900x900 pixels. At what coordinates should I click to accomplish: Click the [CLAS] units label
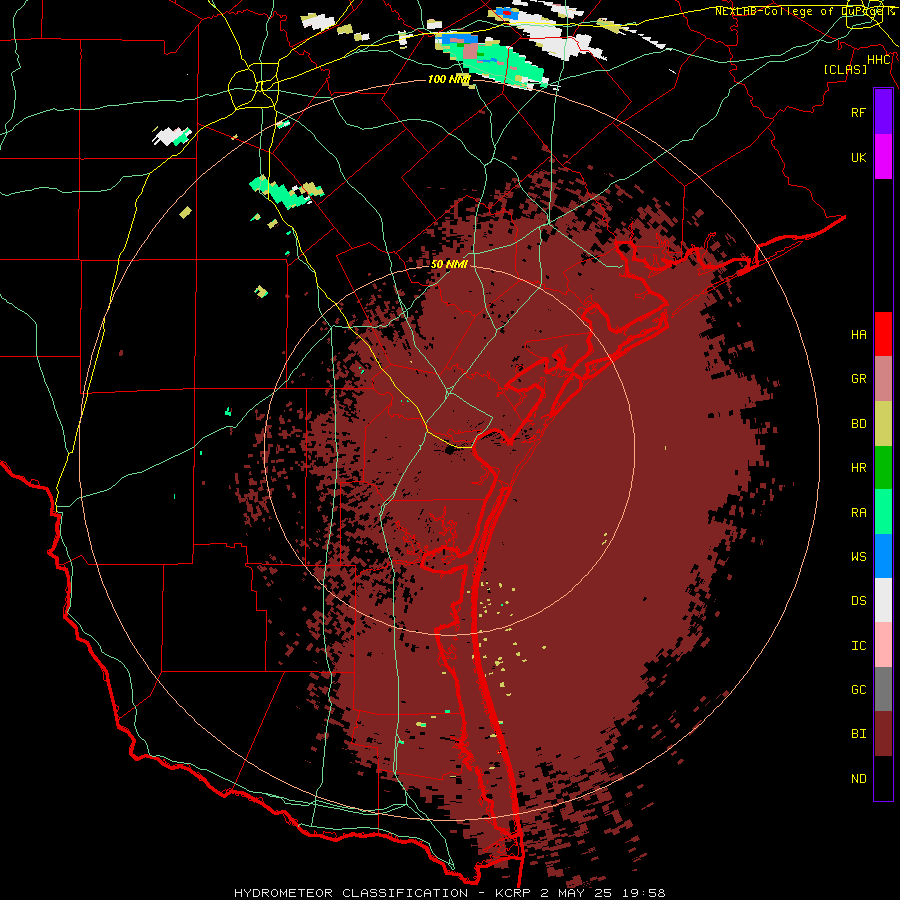(845, 69)
